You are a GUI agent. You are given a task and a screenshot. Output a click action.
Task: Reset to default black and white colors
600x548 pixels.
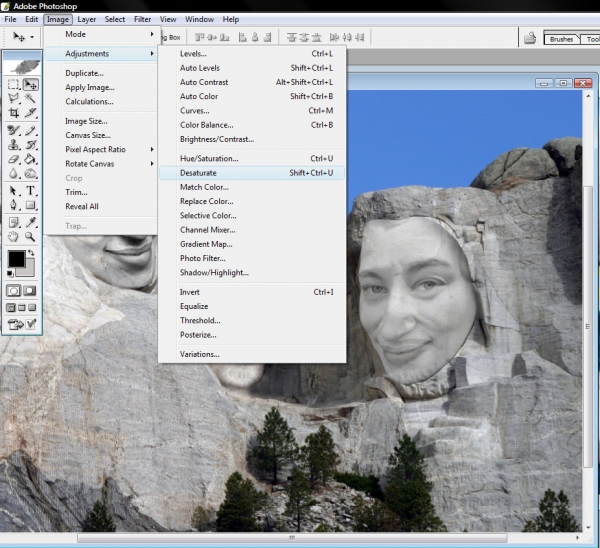coord(10,273)
